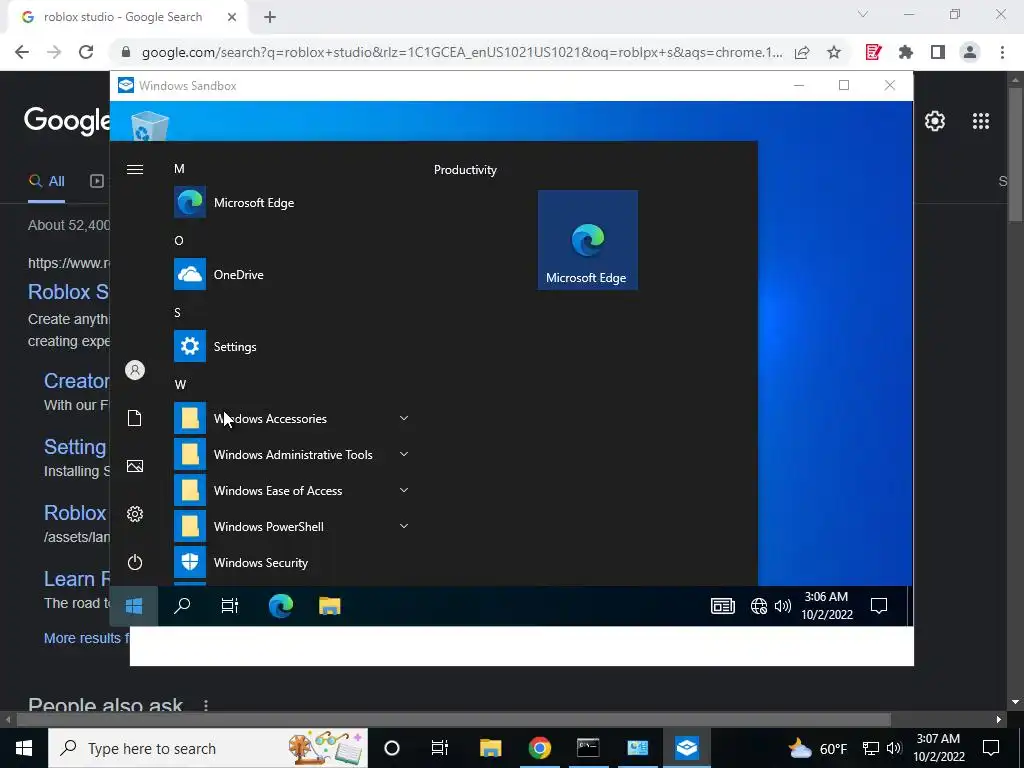Open Cortana circle on host taskbar

coord(392,748)
